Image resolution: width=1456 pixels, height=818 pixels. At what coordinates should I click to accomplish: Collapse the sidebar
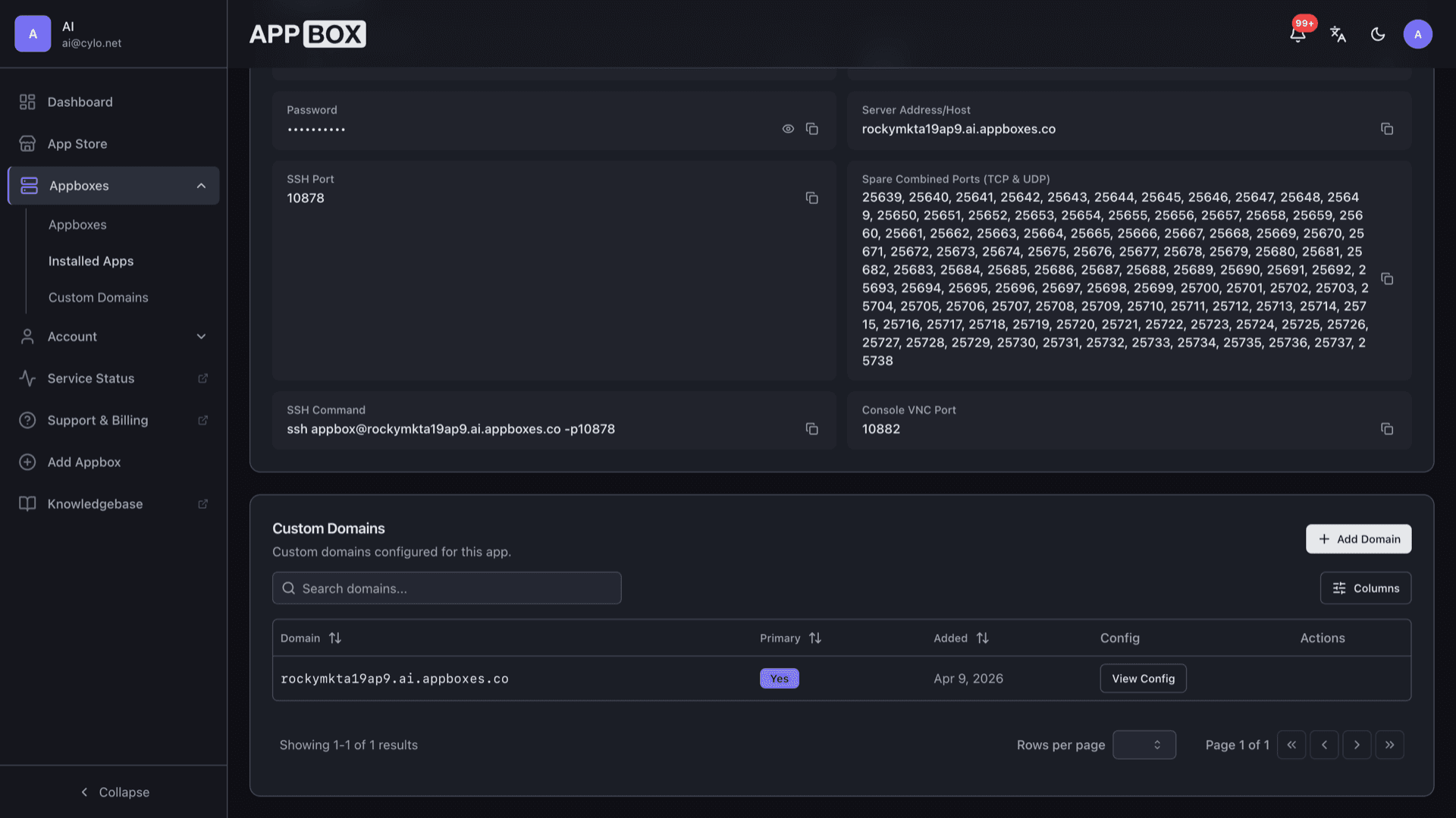115,792
